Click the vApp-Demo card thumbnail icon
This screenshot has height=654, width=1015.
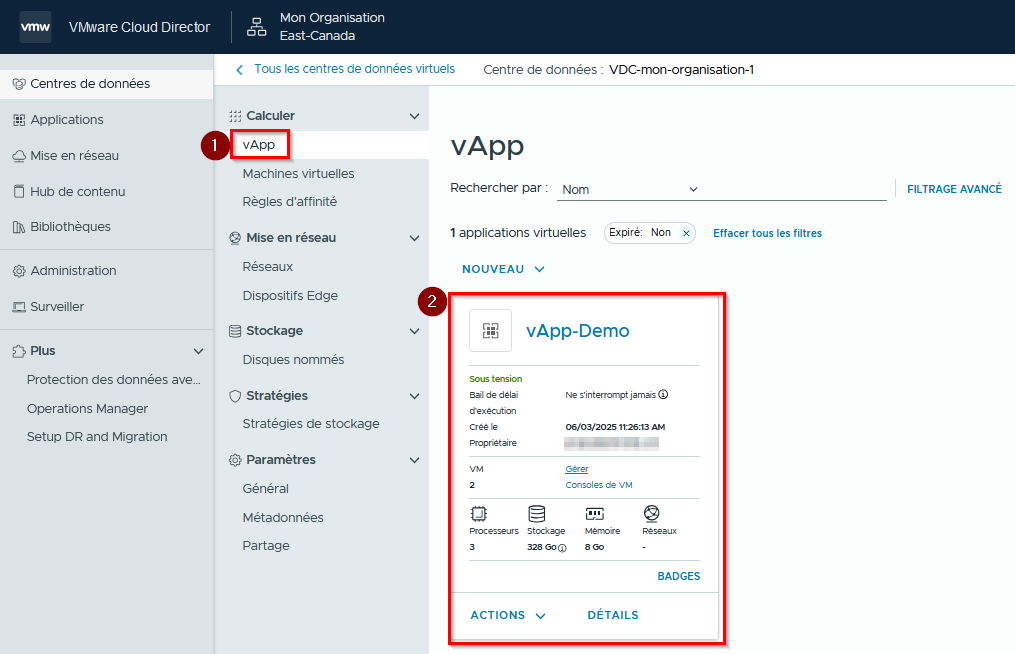coord(491,331)
